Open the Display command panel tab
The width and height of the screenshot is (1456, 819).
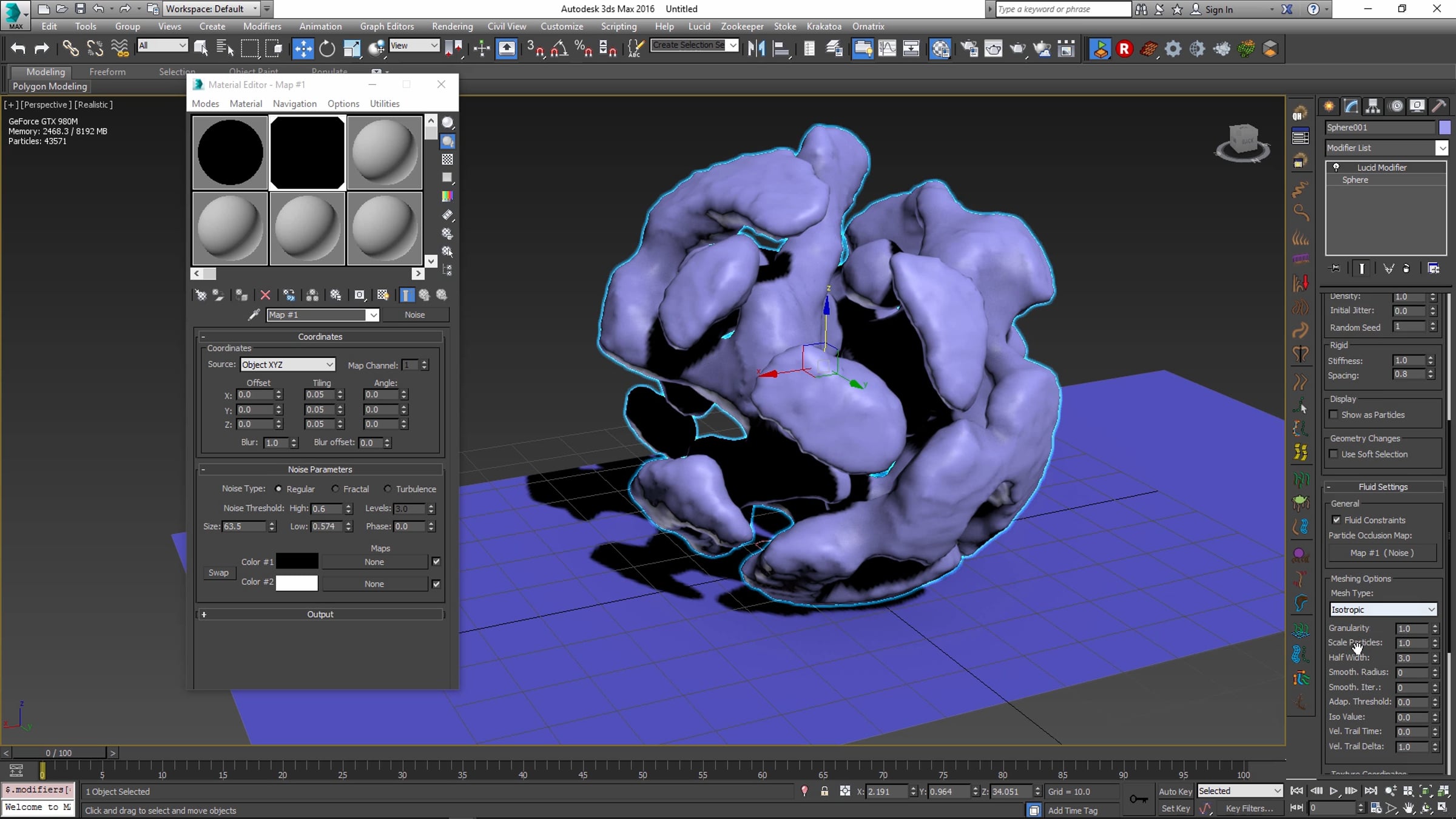tap(1417, 106)
